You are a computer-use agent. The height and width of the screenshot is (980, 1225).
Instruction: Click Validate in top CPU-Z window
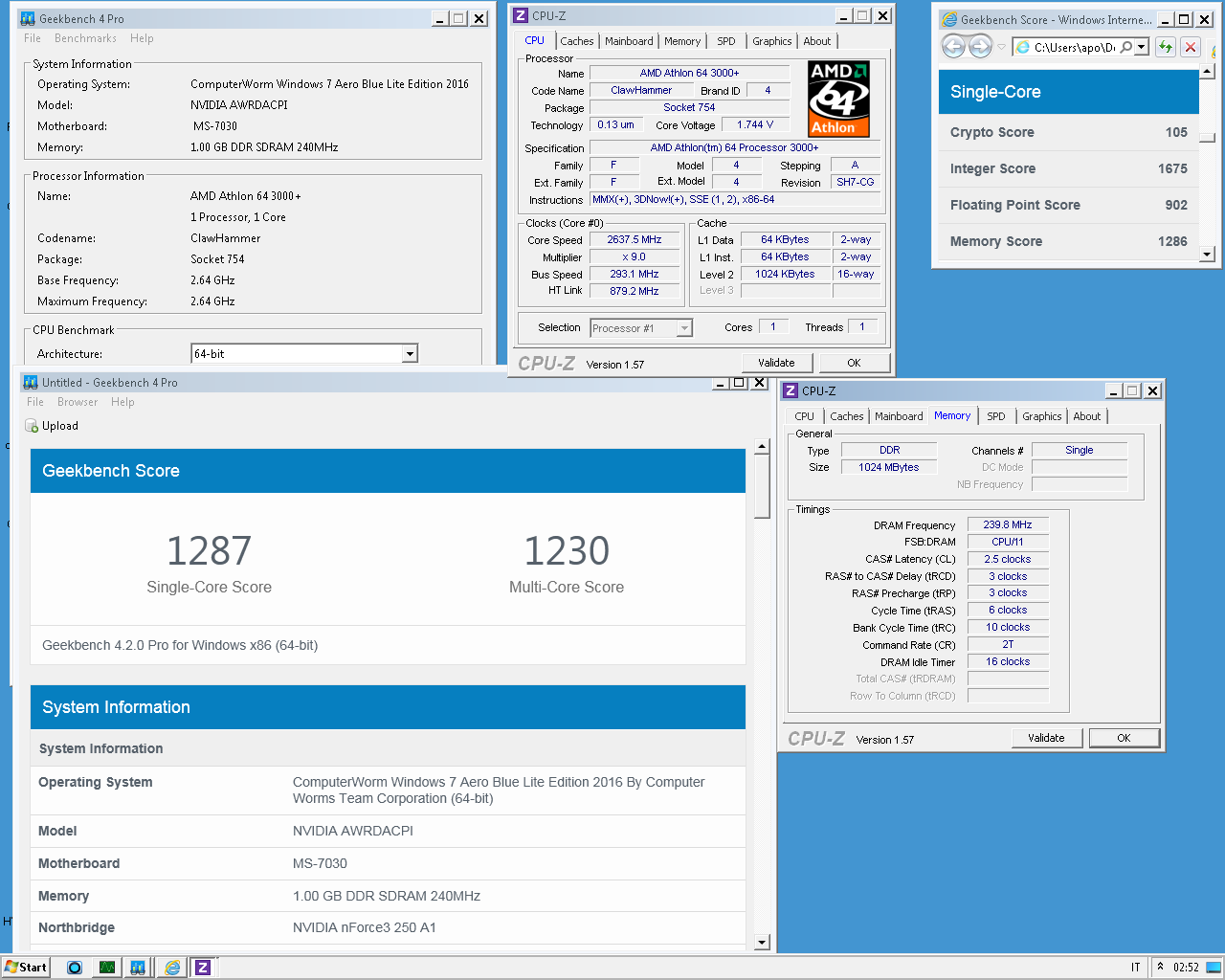point(776,363)
